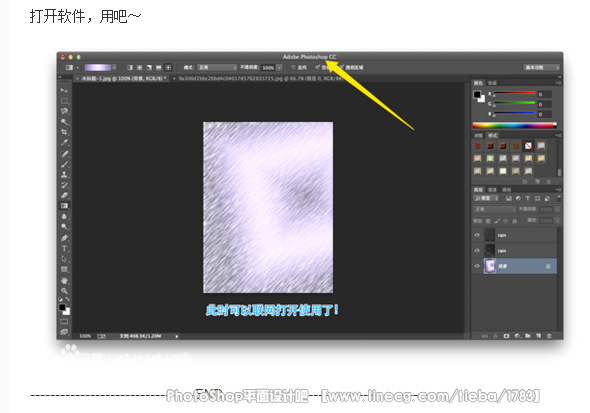Select the Path Selection tool
The width and height of the screenshot is (590, 413).
tap(64, 259)
